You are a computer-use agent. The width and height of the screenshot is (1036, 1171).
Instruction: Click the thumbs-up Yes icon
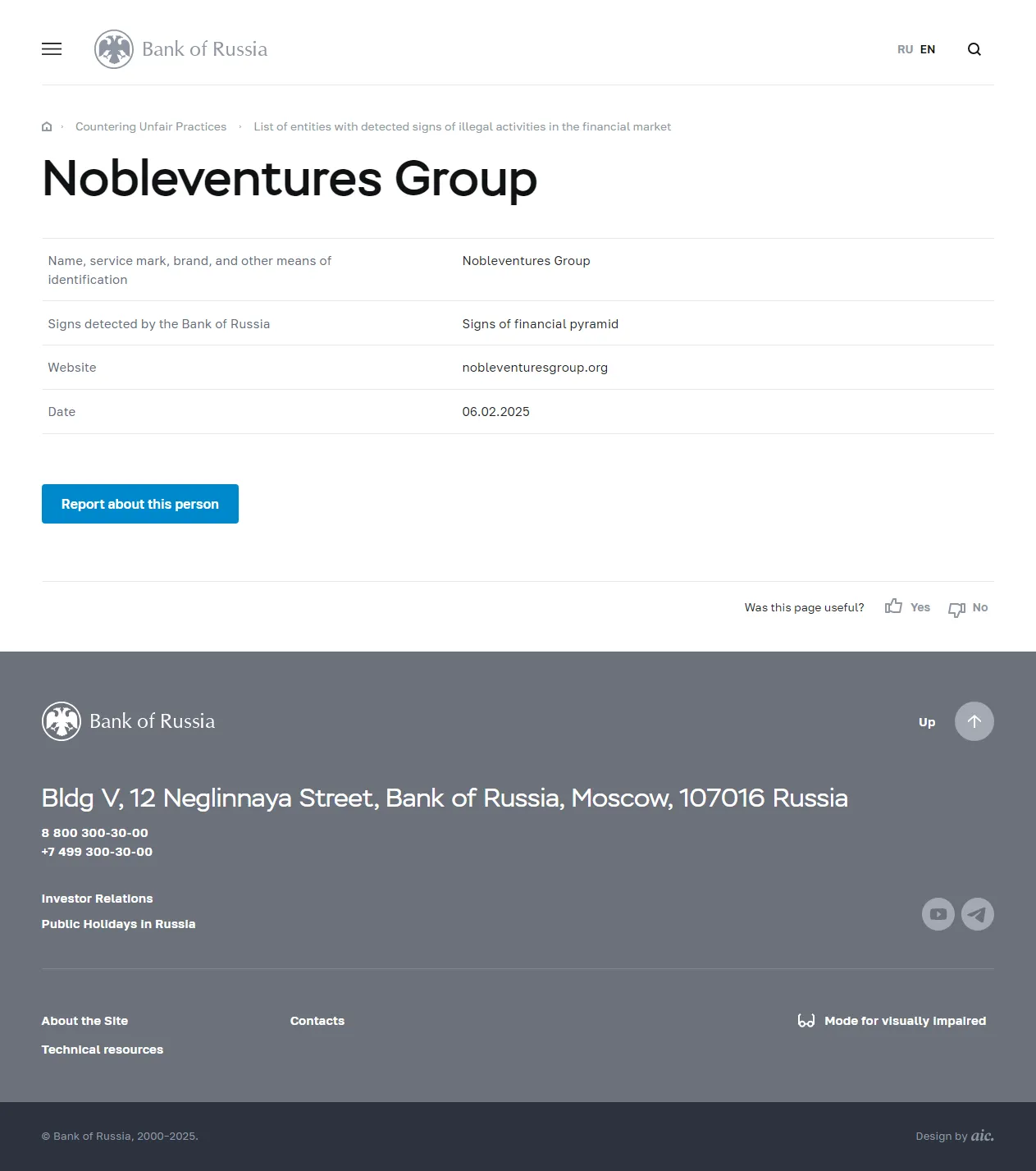893,606
